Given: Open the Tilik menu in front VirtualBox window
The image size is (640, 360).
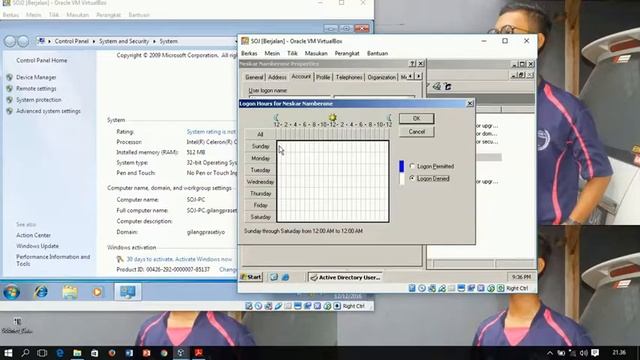Looking at the screenshot, I should [292, 53].
